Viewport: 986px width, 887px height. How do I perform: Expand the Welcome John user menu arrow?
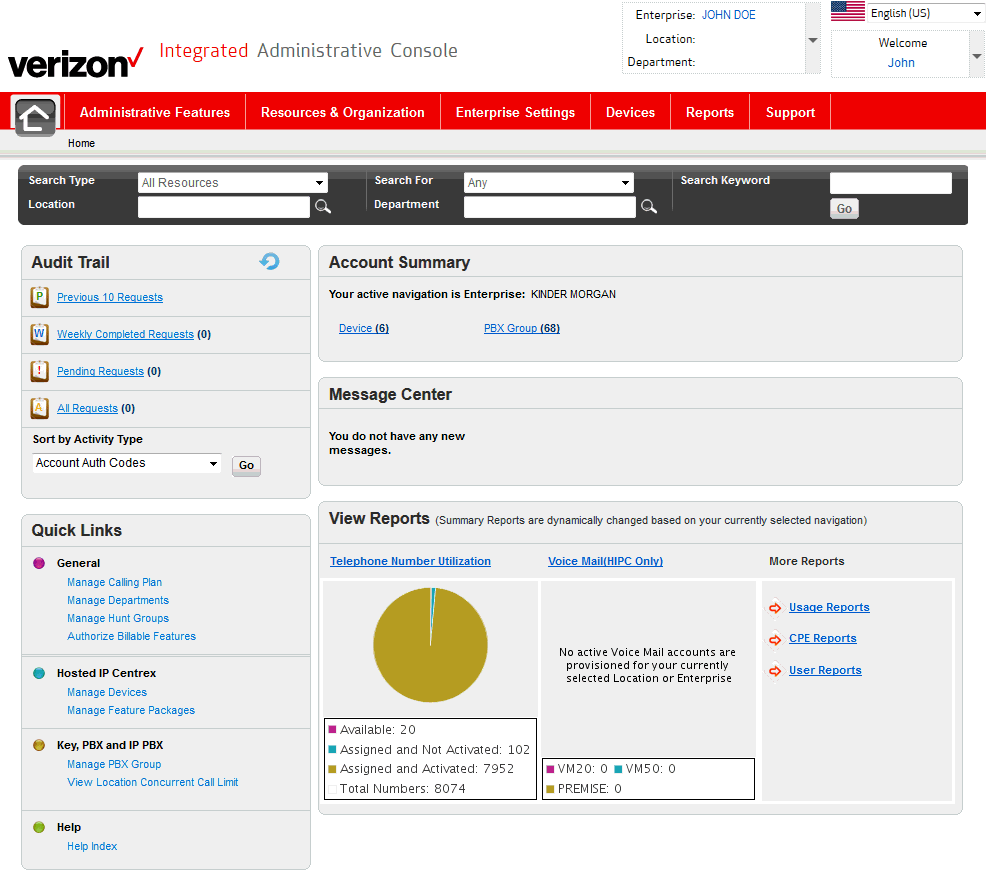[x=977, y=56]
